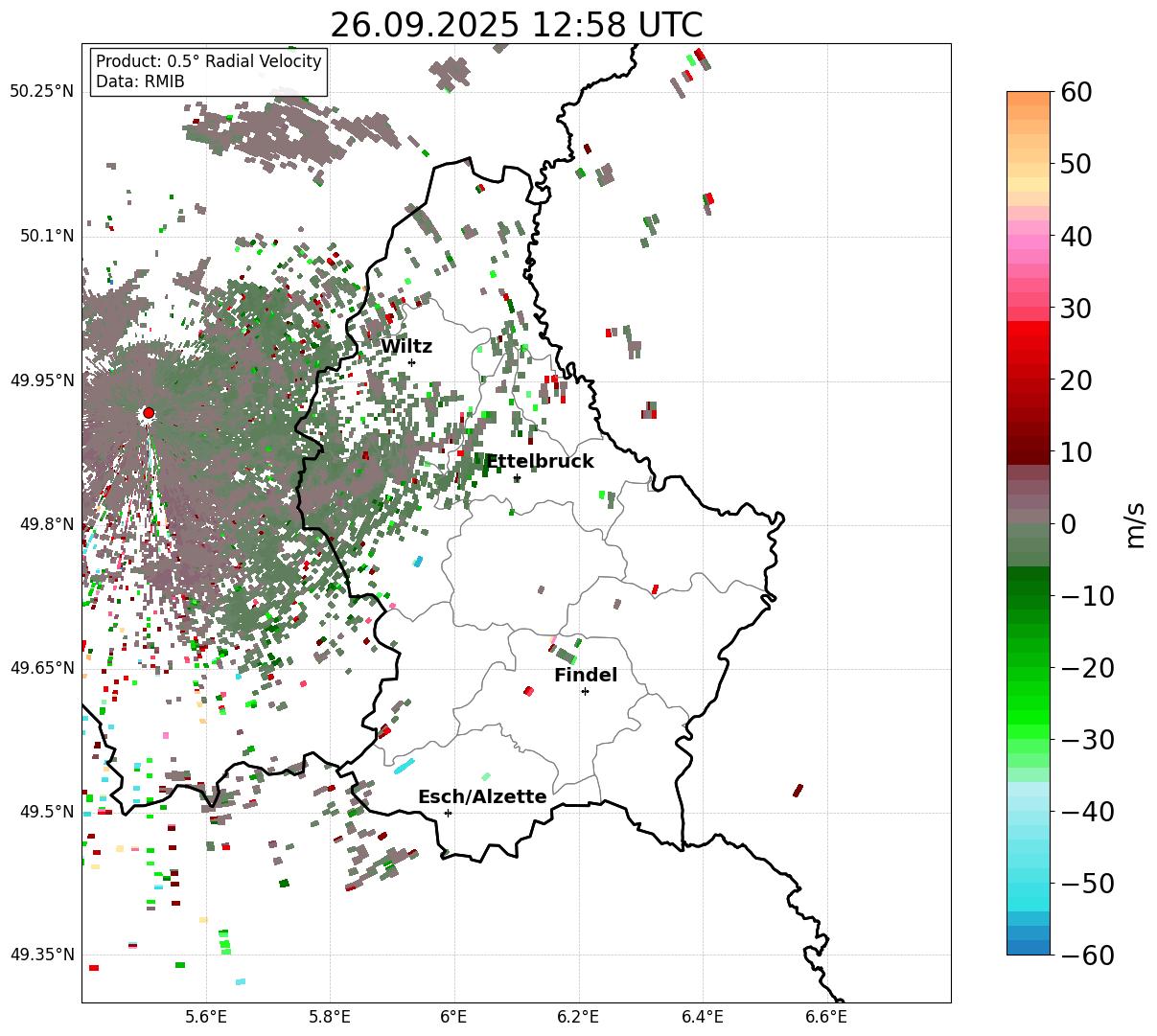Click the Findel station cross marker
This screenshot has height=1036, width=1157.
tap(585, 691)
